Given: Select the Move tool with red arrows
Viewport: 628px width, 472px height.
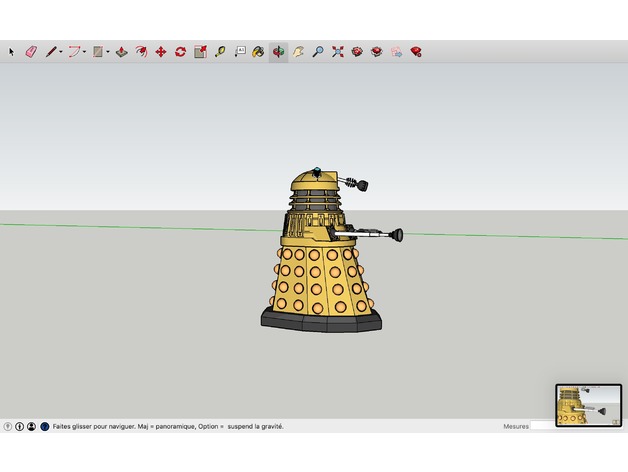Looking at the screenshot, I should (160, 51).
